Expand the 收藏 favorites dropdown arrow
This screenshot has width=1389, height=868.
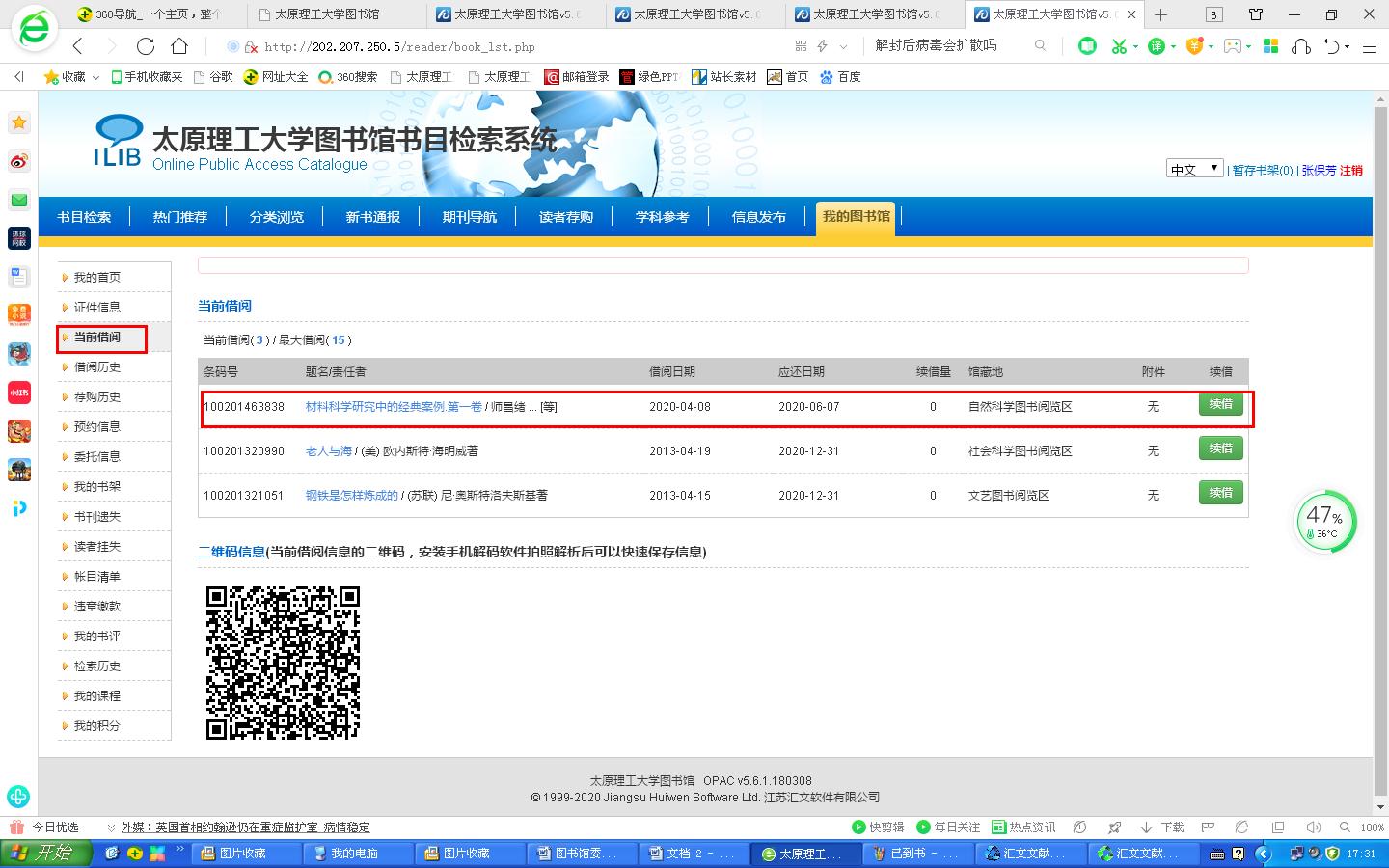point(95,77)
